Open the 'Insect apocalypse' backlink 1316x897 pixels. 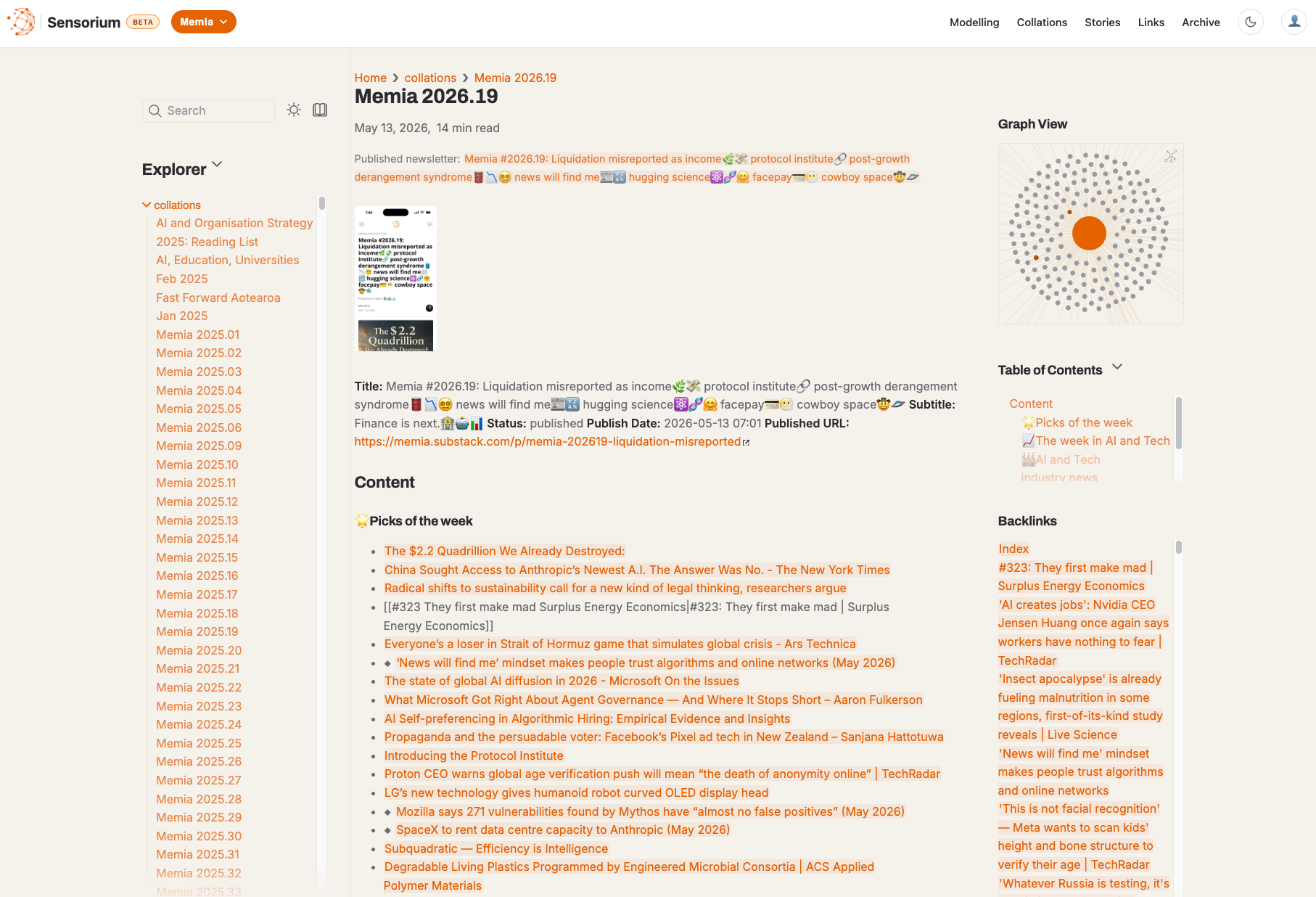(1080, 707)
